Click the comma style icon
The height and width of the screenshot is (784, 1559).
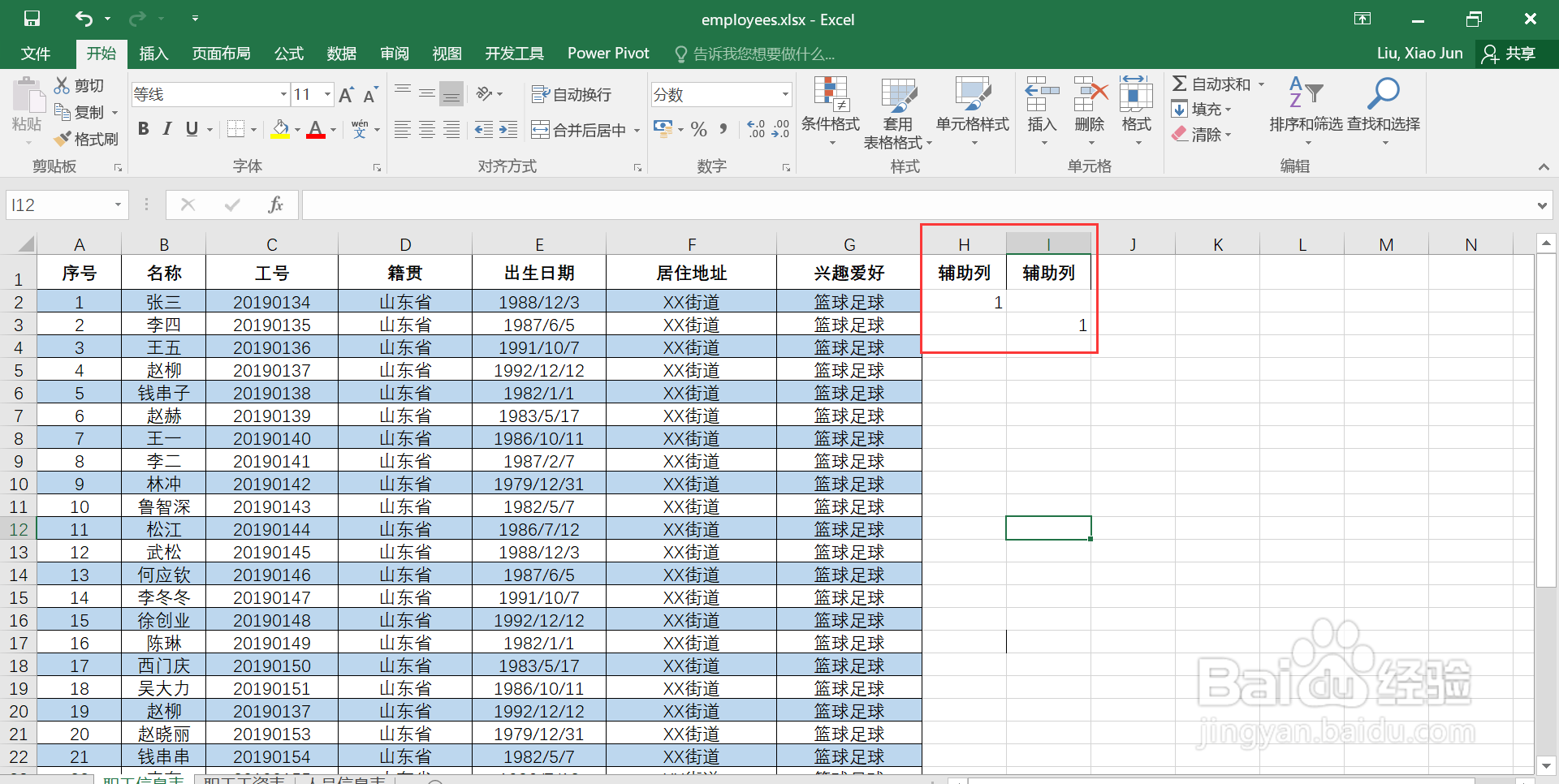(x=723, y=129)
